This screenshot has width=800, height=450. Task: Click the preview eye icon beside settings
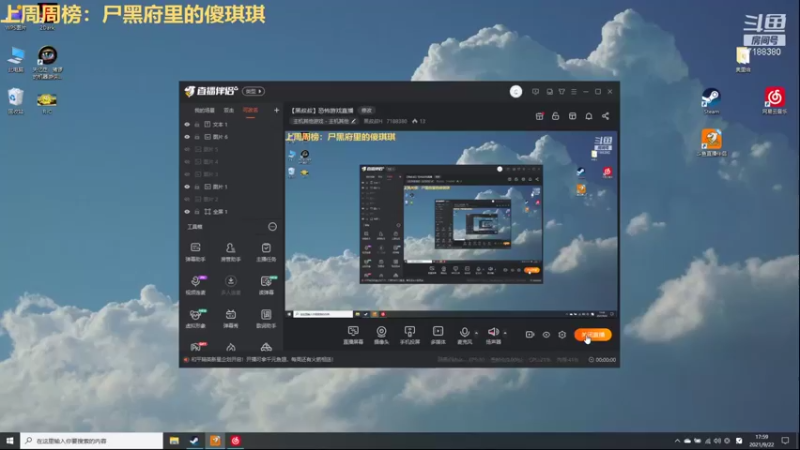[x=546, y=335]
